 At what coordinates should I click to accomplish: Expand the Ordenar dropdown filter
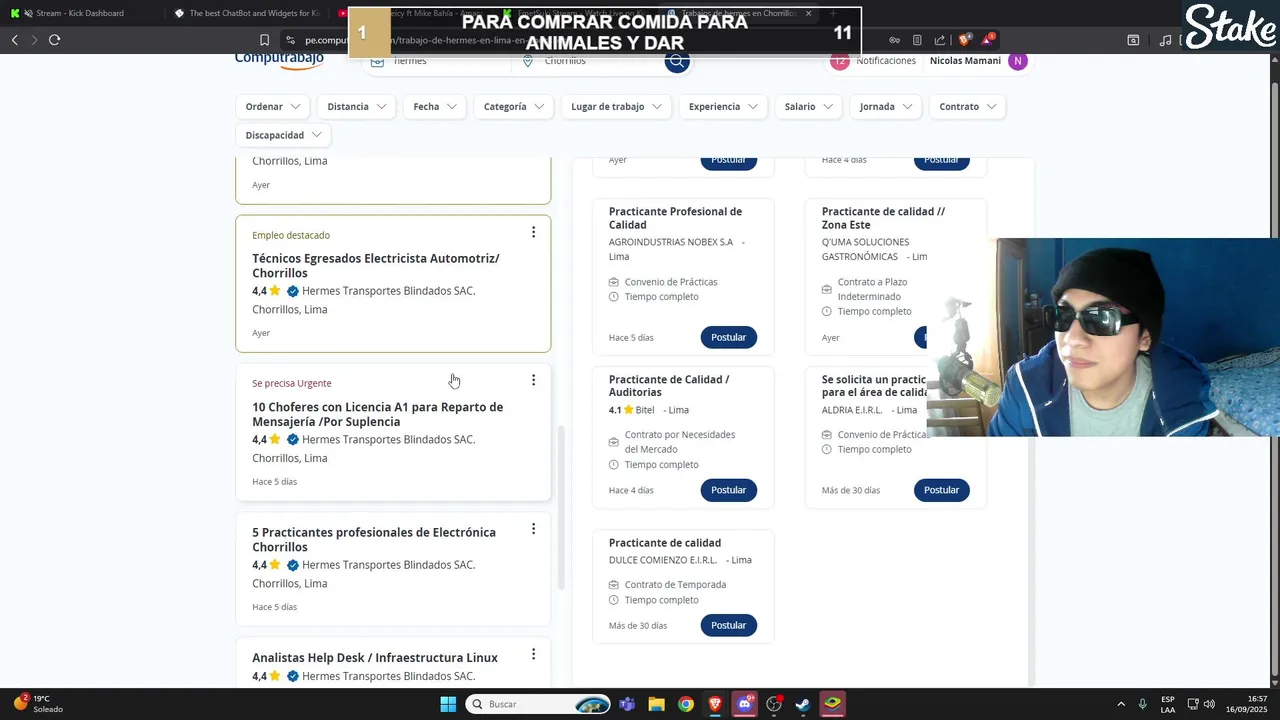273,107
